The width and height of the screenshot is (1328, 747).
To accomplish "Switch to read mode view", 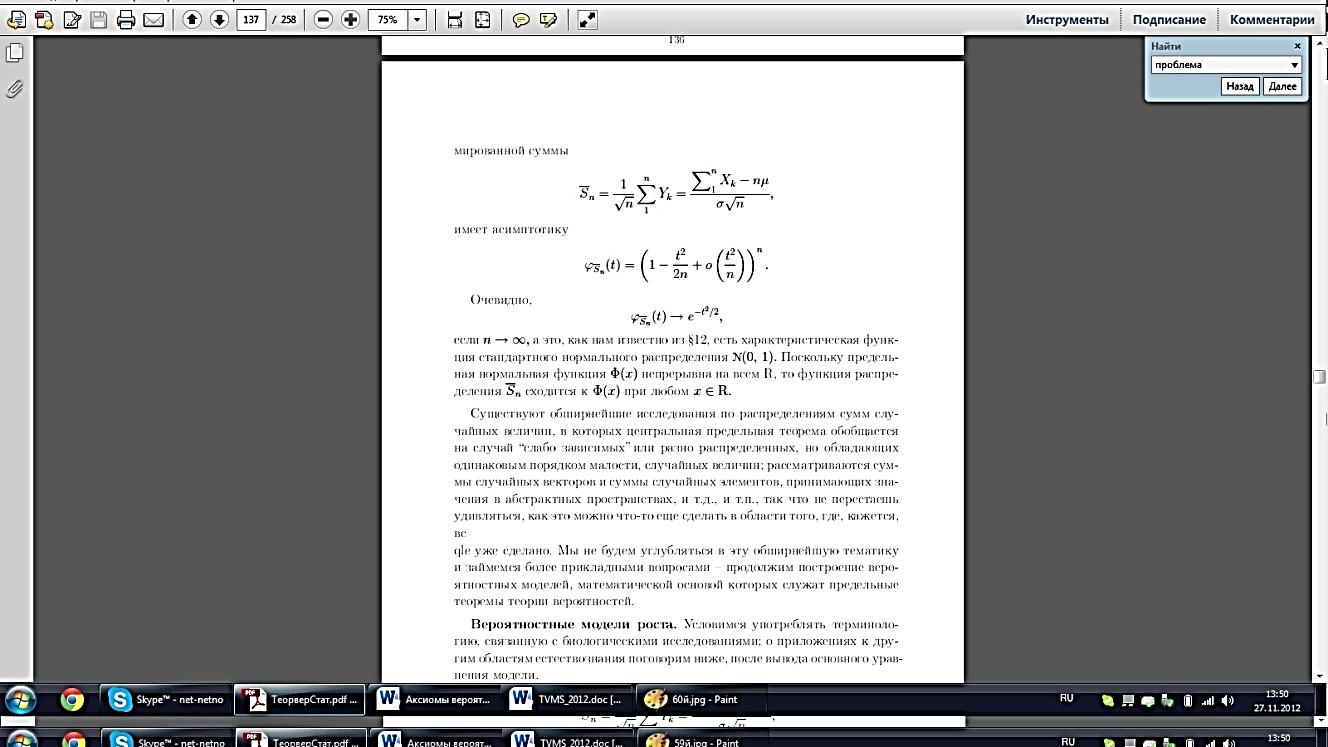I will tap(588, 19).
